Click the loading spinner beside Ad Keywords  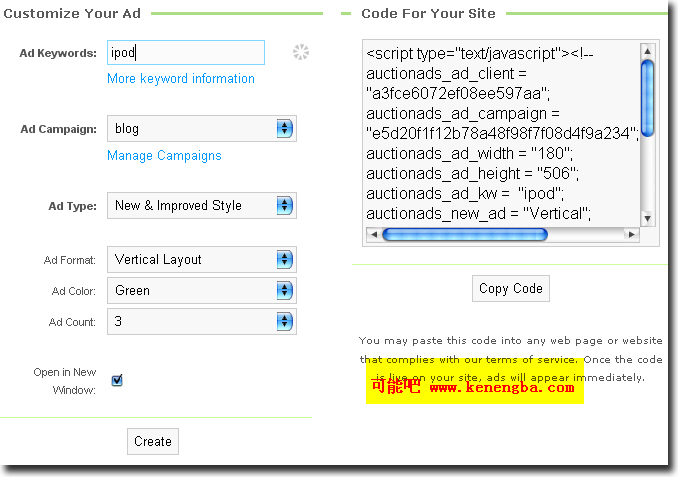coord(301,52)
